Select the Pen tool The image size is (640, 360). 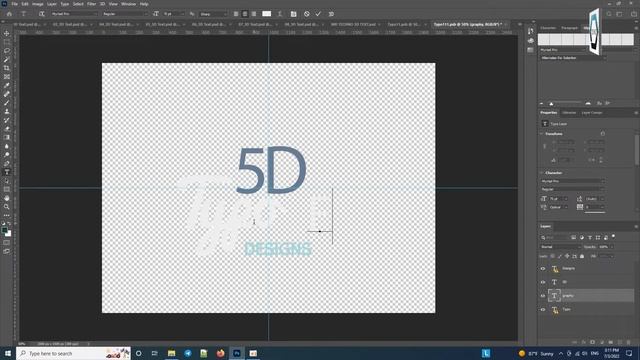[x=7, y=163]
